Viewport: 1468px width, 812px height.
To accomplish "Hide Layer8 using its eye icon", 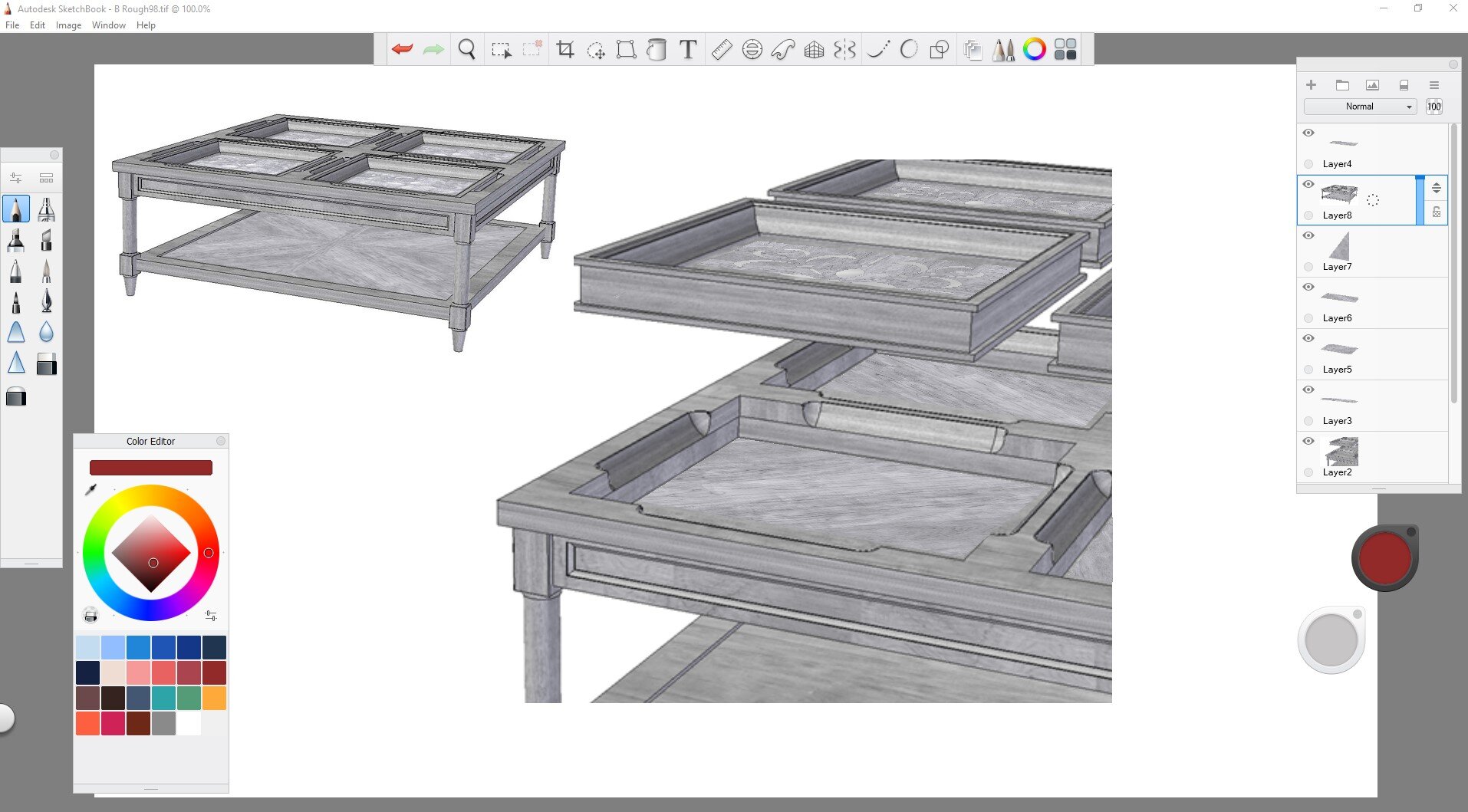I will 1308,184.
